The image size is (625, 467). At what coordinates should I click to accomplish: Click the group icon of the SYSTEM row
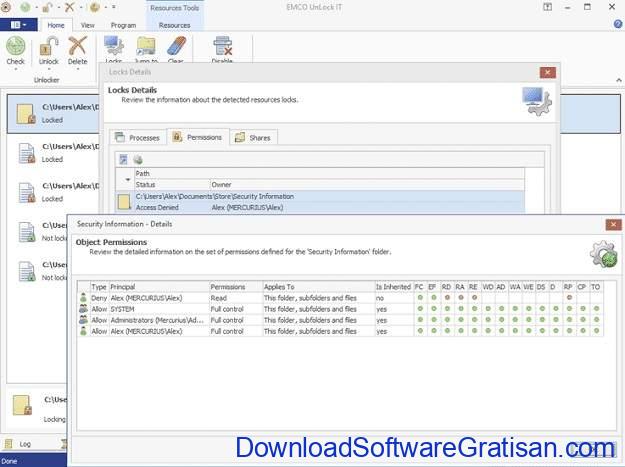click(83, 309)
